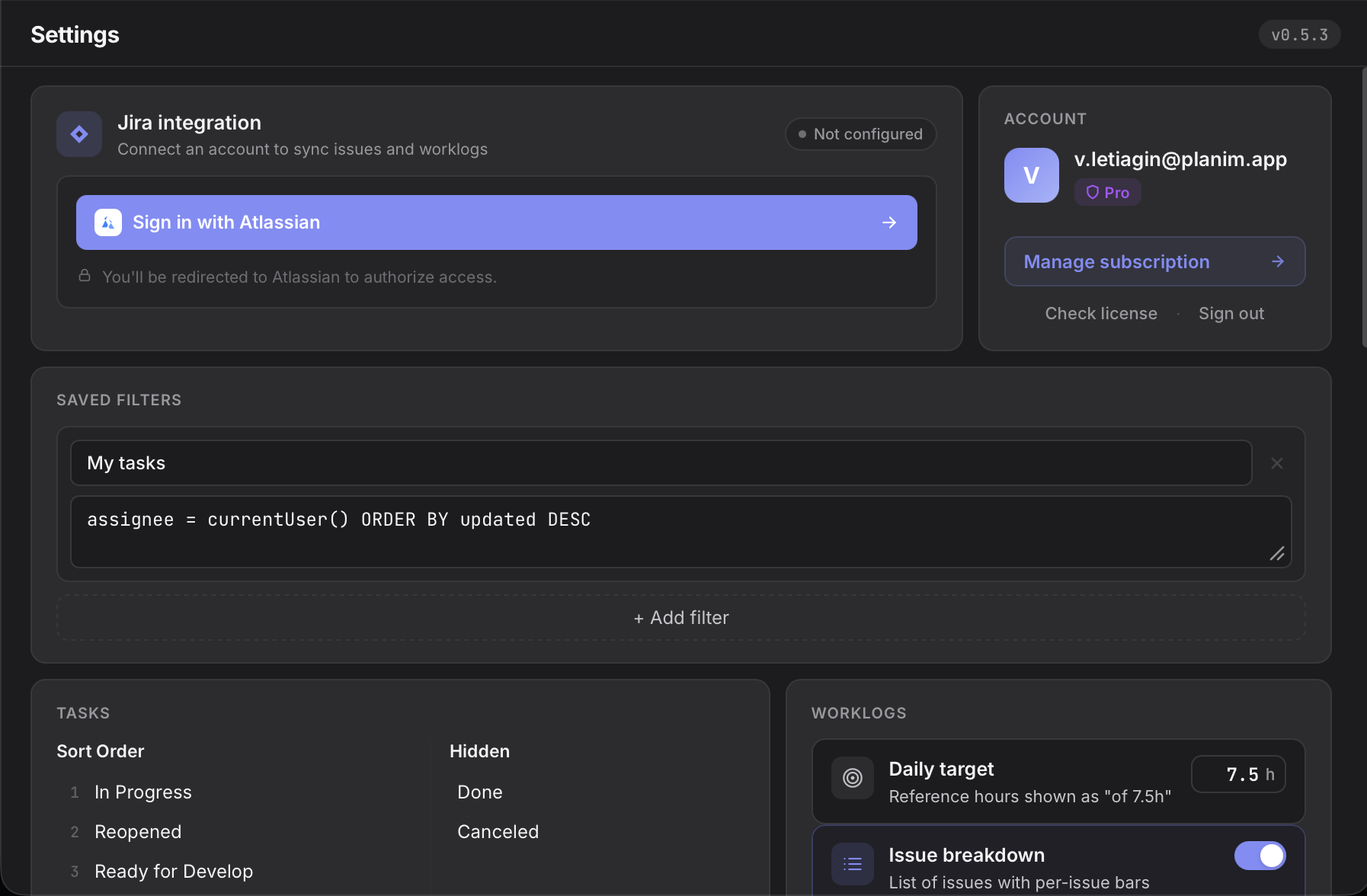This screenshot has height=896, width=1367.
Task: Click the Canceled hidden status
Action: [x=498, y=832]
